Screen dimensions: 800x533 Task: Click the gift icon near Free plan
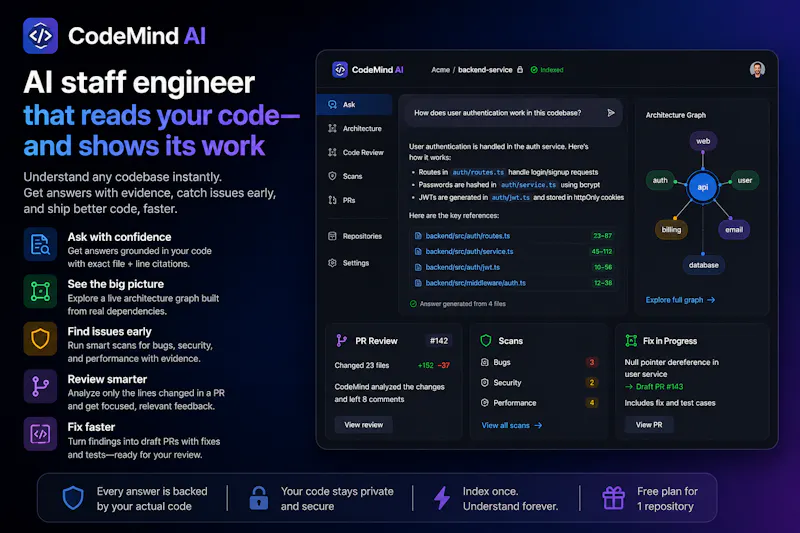coord(613,498)
